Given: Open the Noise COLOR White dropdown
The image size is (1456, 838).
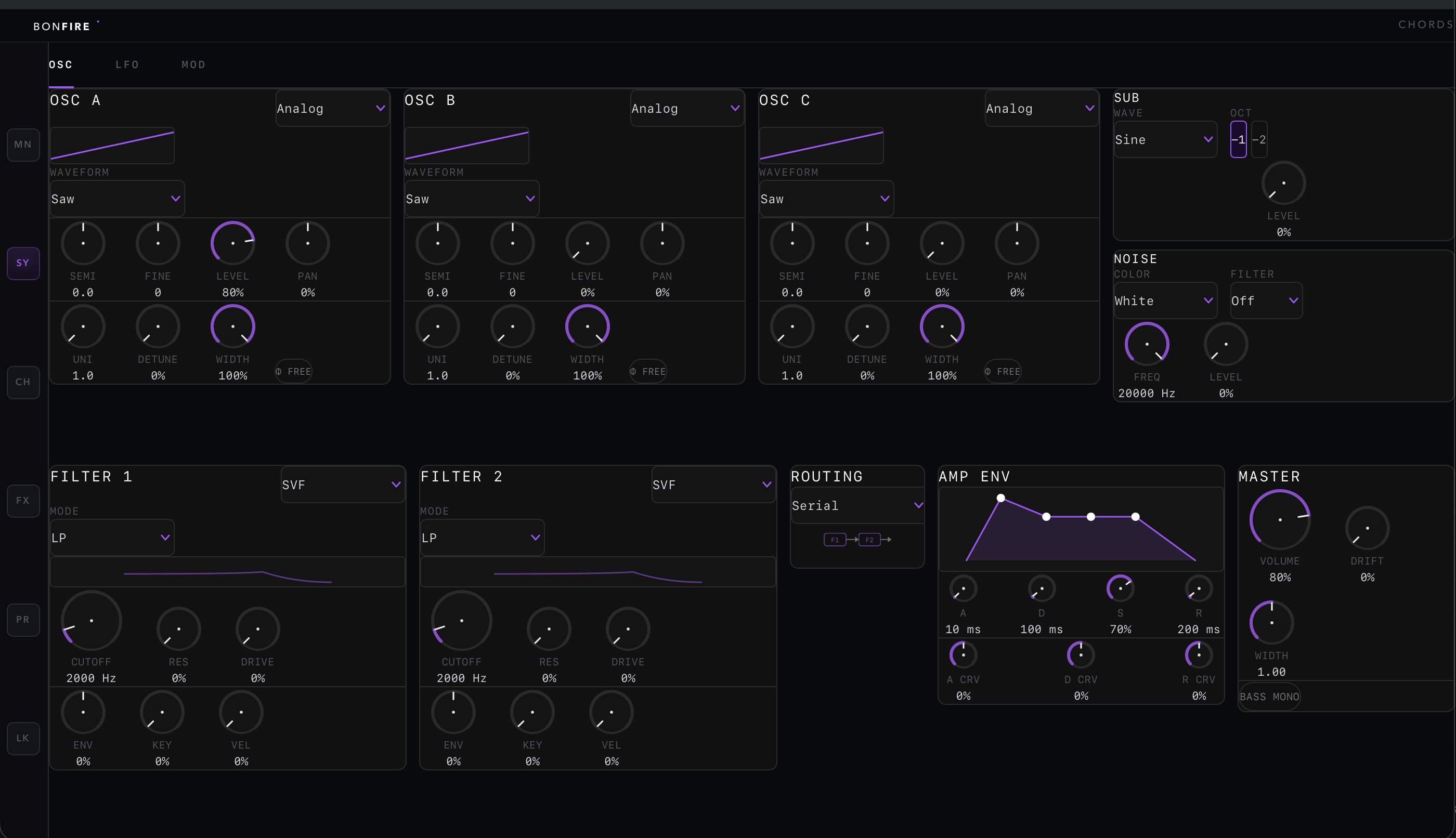Looking at the screenshot, I should [x=1165, y=300].
